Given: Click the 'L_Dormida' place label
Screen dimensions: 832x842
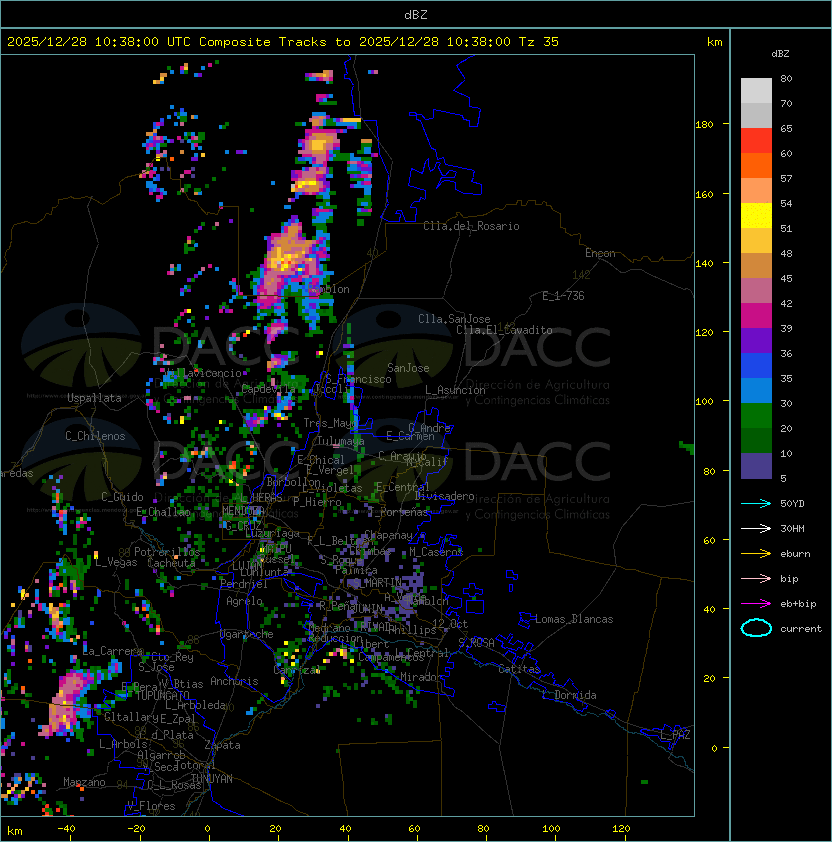Looking at the screenshot, I should pyautogui.click(x=569, y=695).
